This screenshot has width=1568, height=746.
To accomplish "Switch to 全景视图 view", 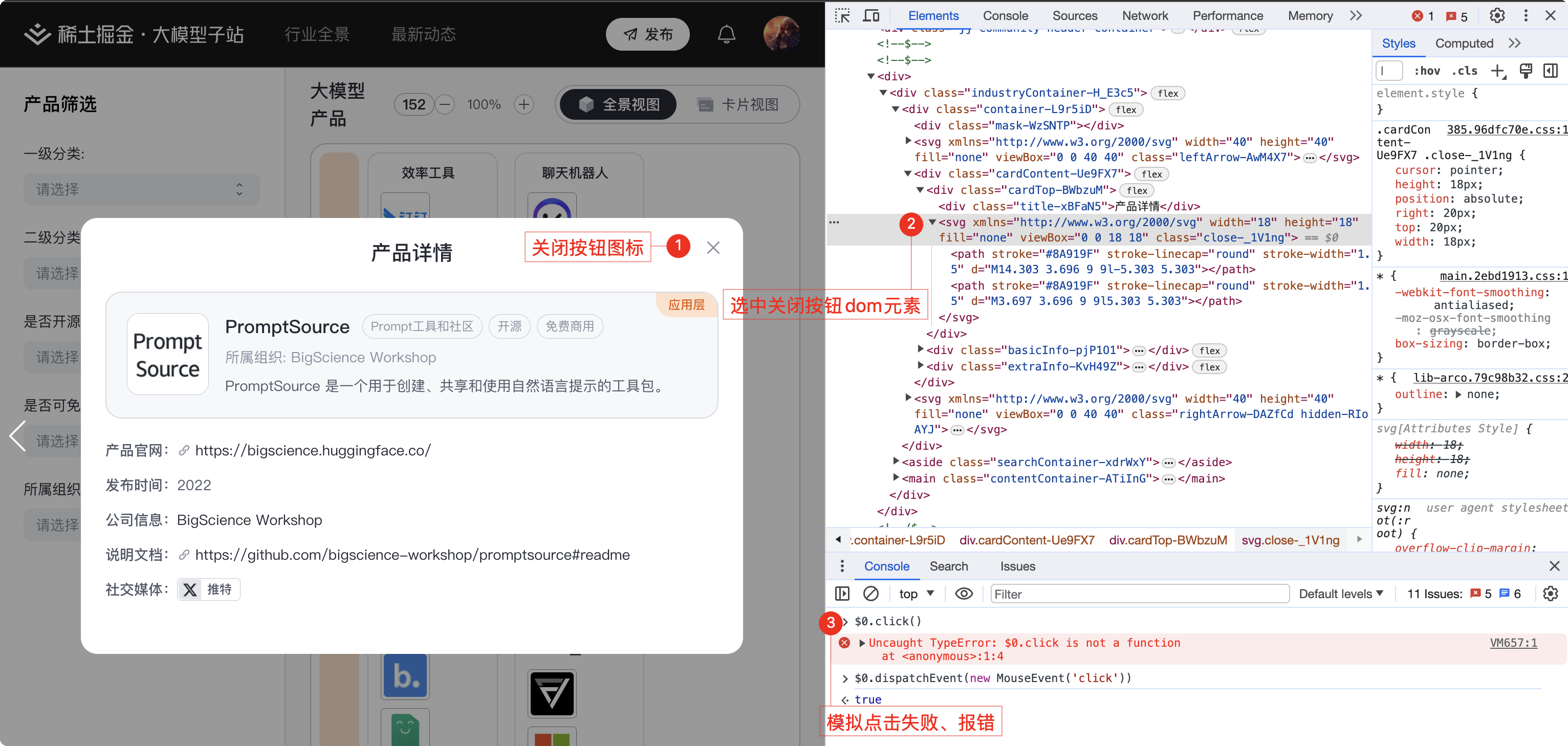I will tap(618, 105).
